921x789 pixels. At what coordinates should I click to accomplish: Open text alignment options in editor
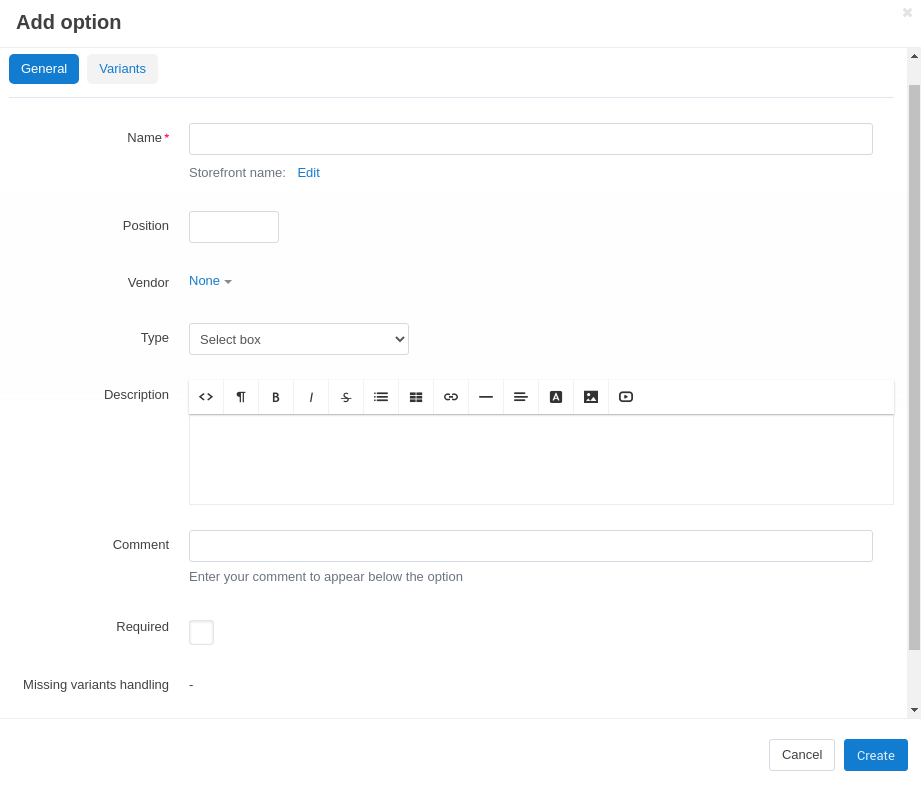(x=520, y=397)
